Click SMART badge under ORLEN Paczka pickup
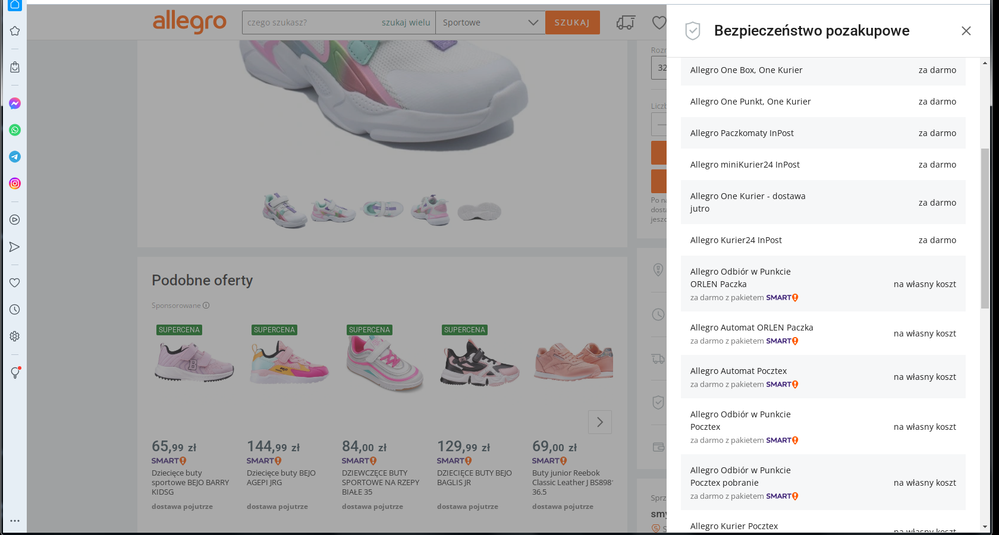Image resolution: width=999 pixels, height=535 pixels. (782, 297)
